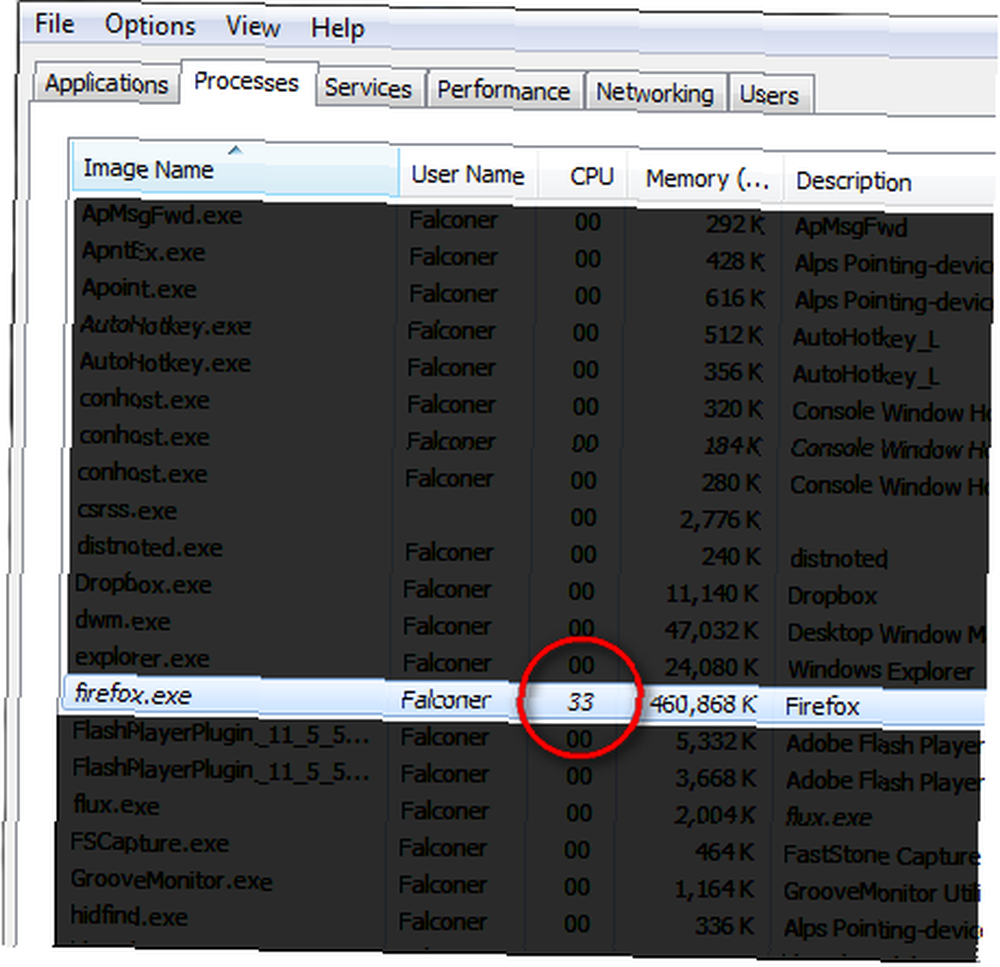
Task: Select conhost.exe using 184 K
Action: click(x=532, y=442)
